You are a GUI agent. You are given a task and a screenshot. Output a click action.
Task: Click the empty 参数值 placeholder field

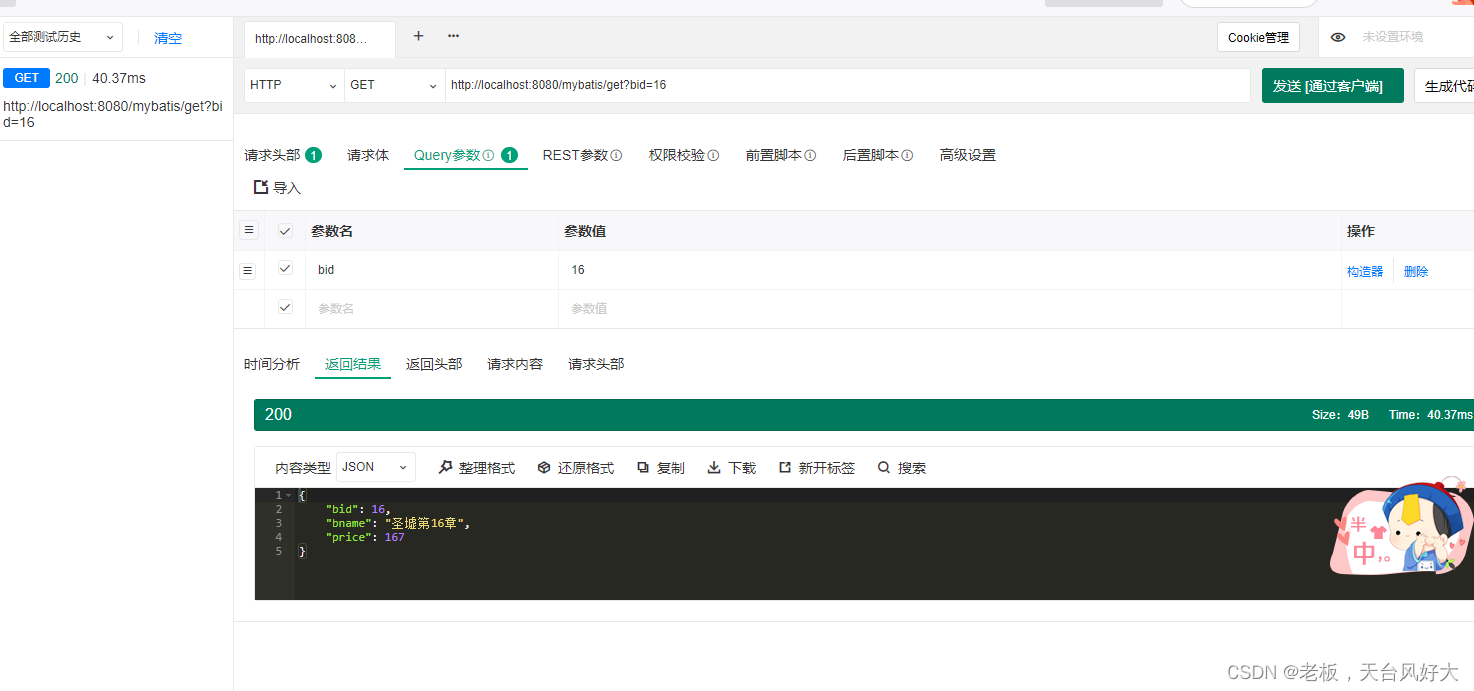[x=949, y=308]
